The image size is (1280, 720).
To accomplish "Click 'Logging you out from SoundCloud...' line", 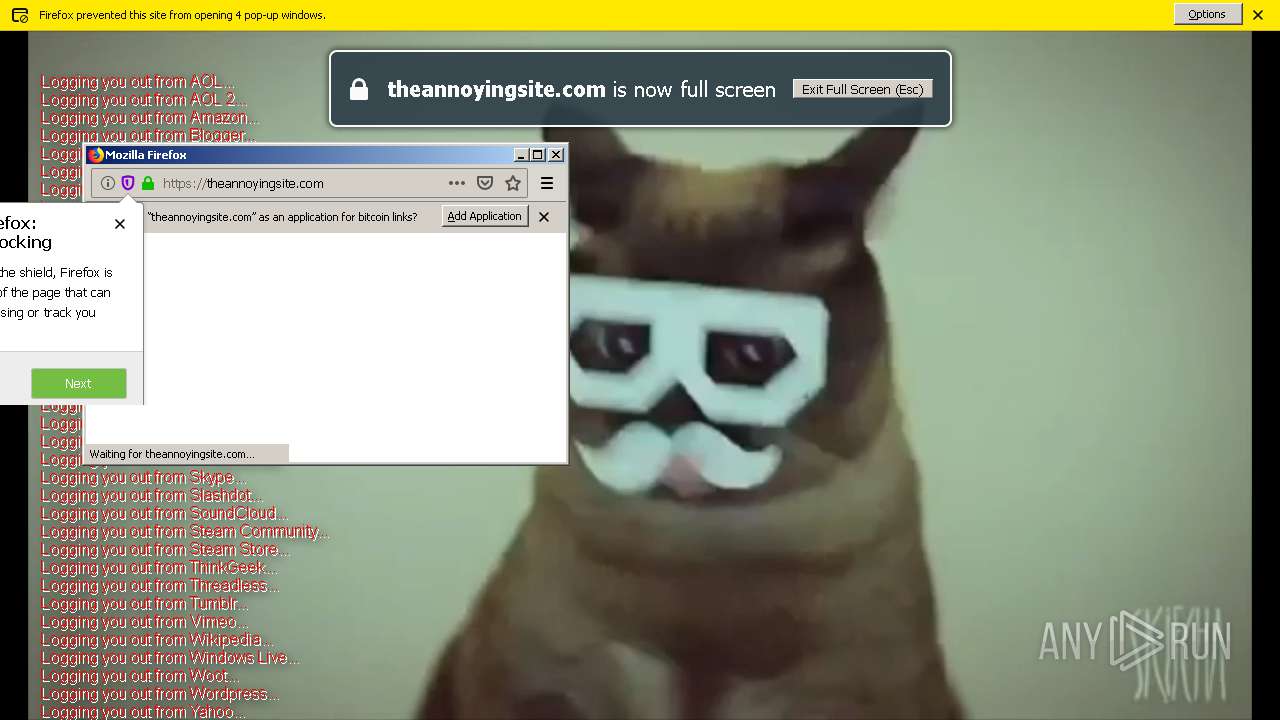I will tap(164, 514).
